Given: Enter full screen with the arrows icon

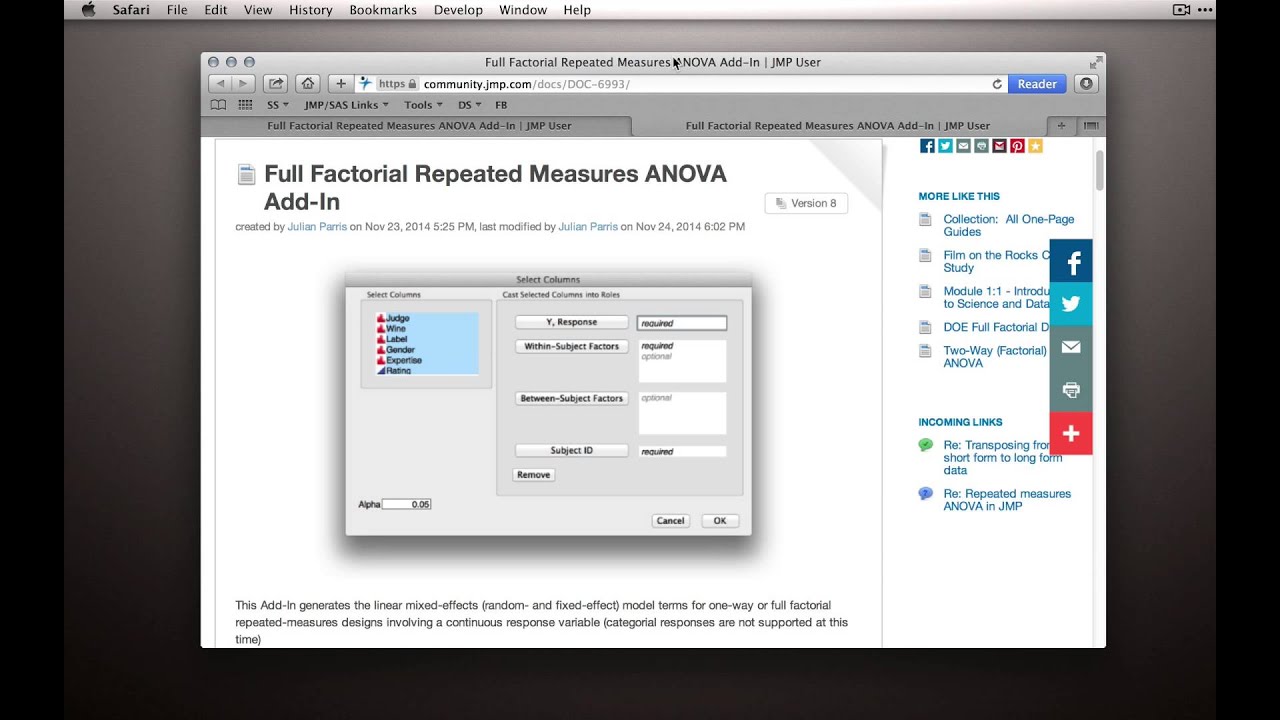Looking at the screenshot, I should [1095, 62].
